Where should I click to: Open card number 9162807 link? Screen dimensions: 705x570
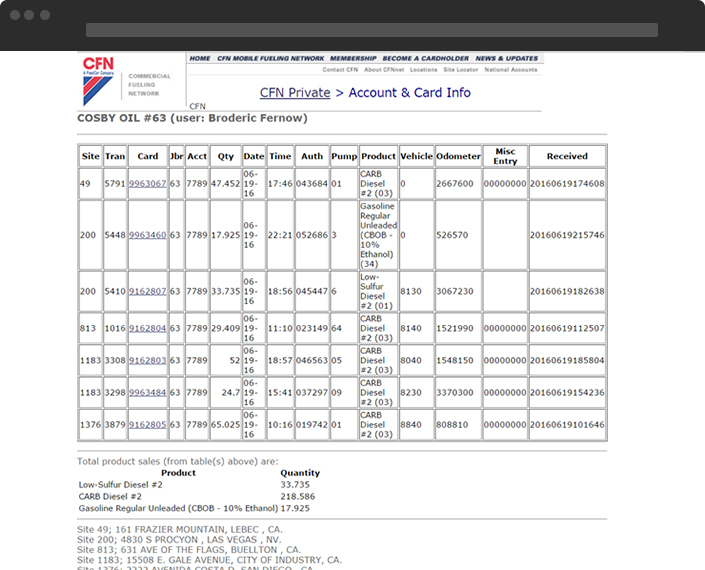(147, 291)
